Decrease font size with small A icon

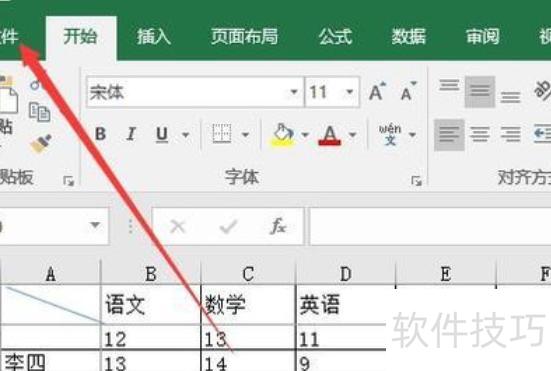point(408,92)
